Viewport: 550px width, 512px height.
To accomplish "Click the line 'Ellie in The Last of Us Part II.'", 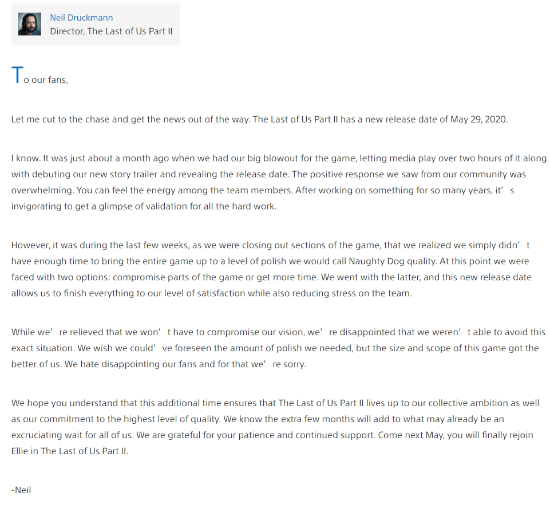I will (70, 451).
